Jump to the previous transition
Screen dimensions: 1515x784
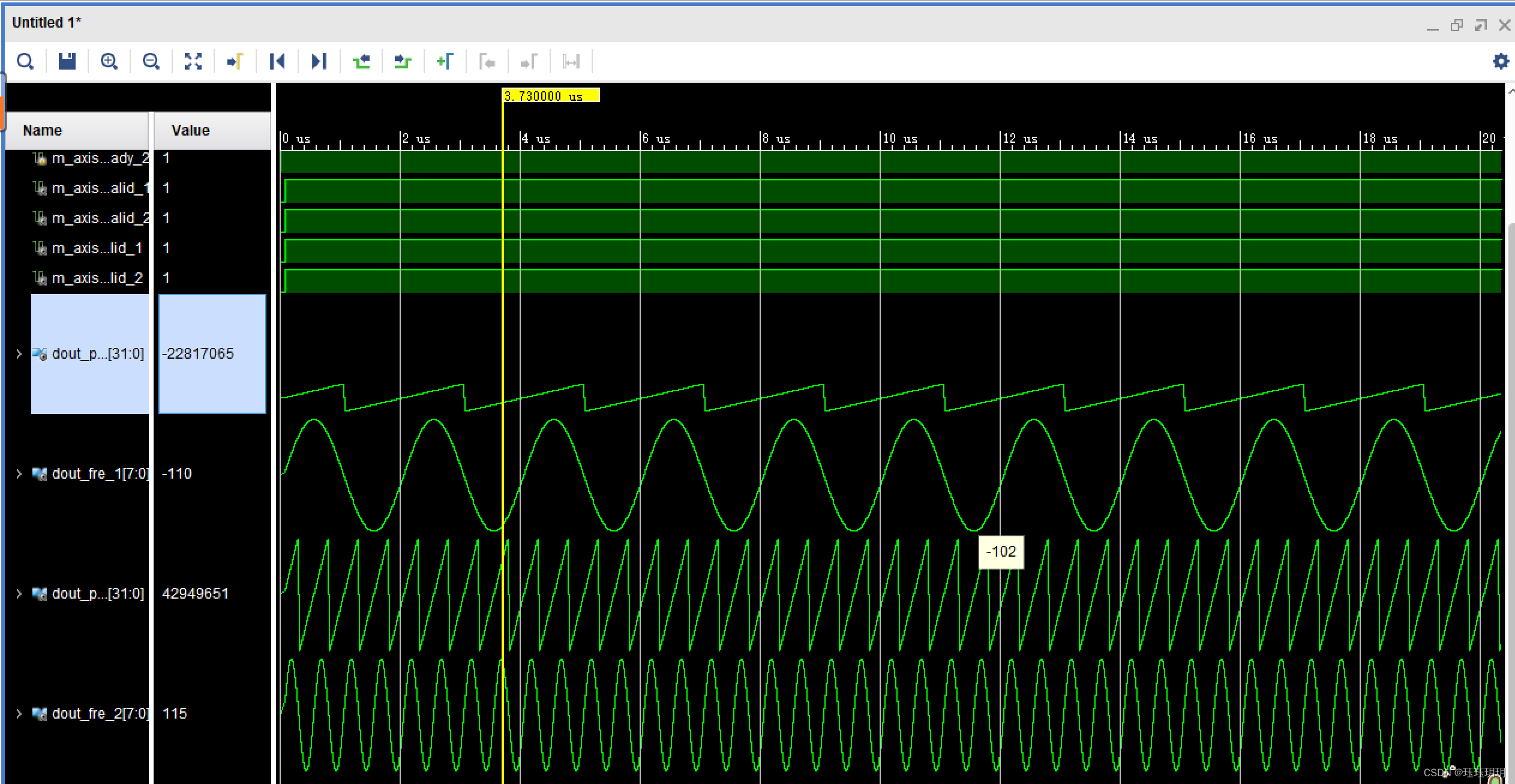362,61
